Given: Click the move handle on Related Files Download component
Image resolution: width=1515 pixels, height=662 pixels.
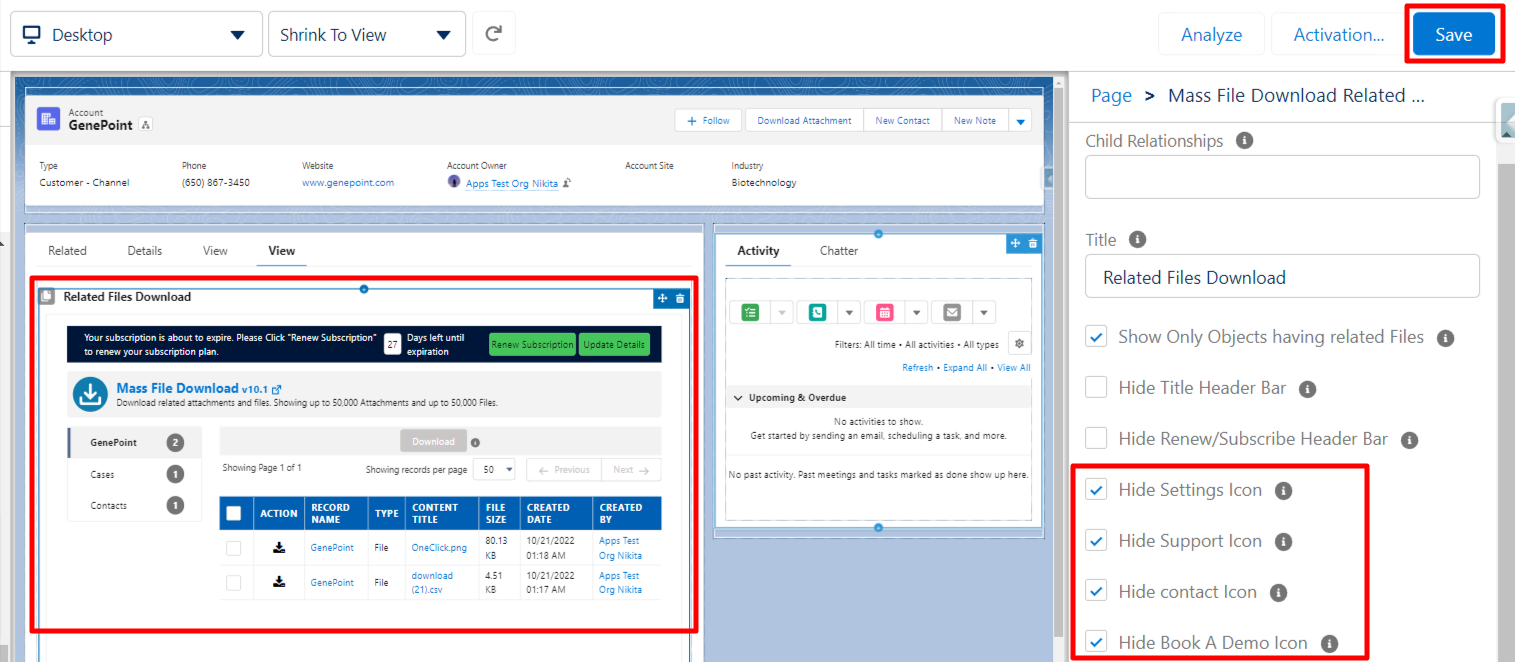Looking at the screenshot, I should 662,298.
